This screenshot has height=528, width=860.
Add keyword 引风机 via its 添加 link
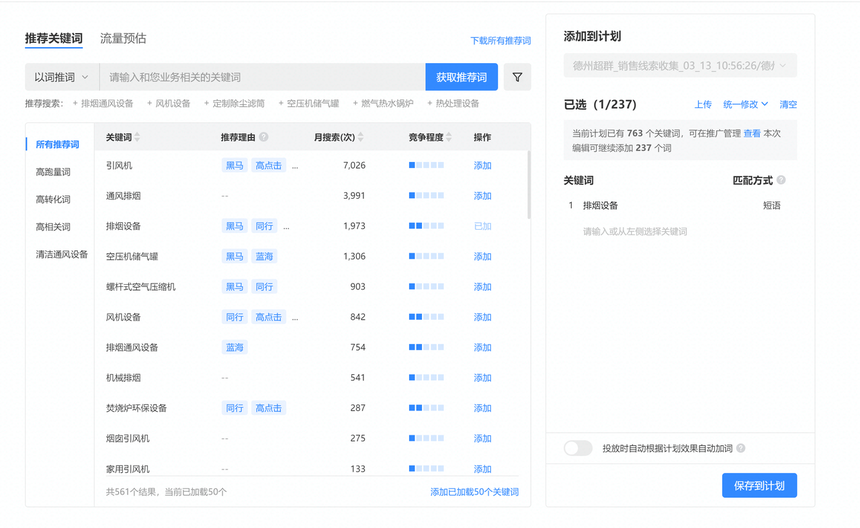coord(482,166)
